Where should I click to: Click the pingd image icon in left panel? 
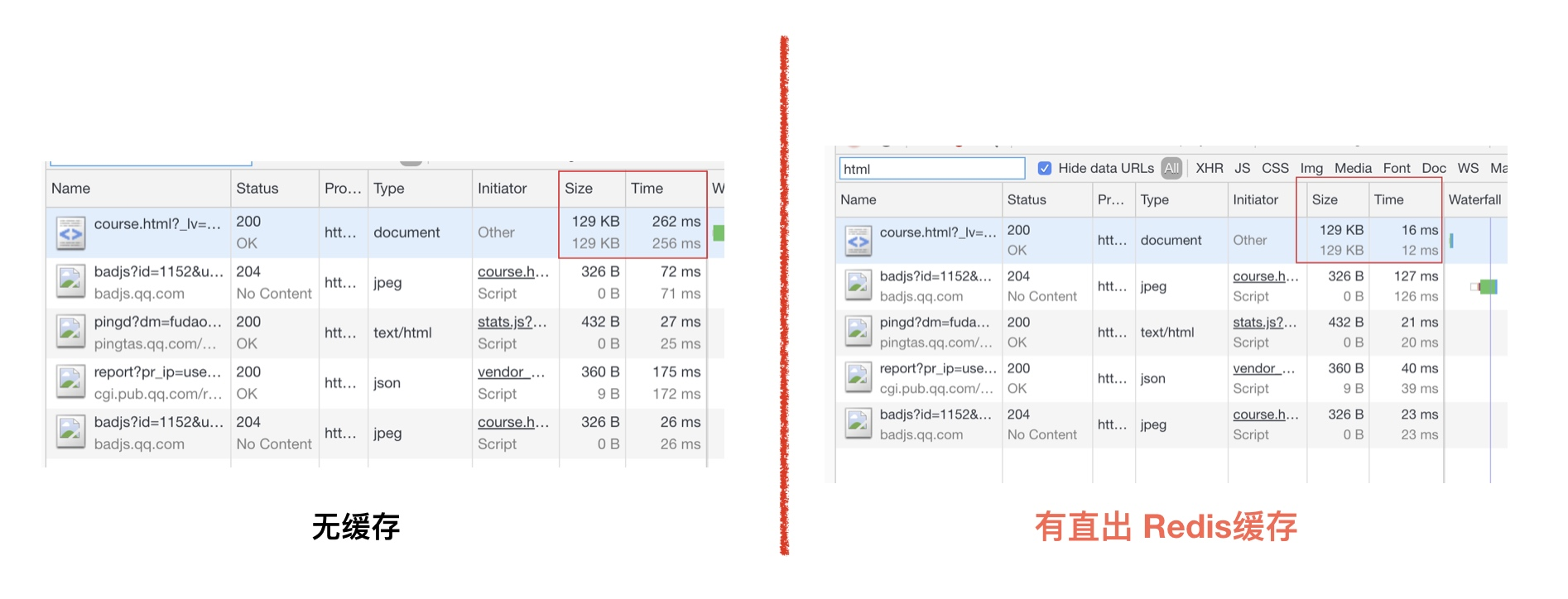(x=70, y=333)
